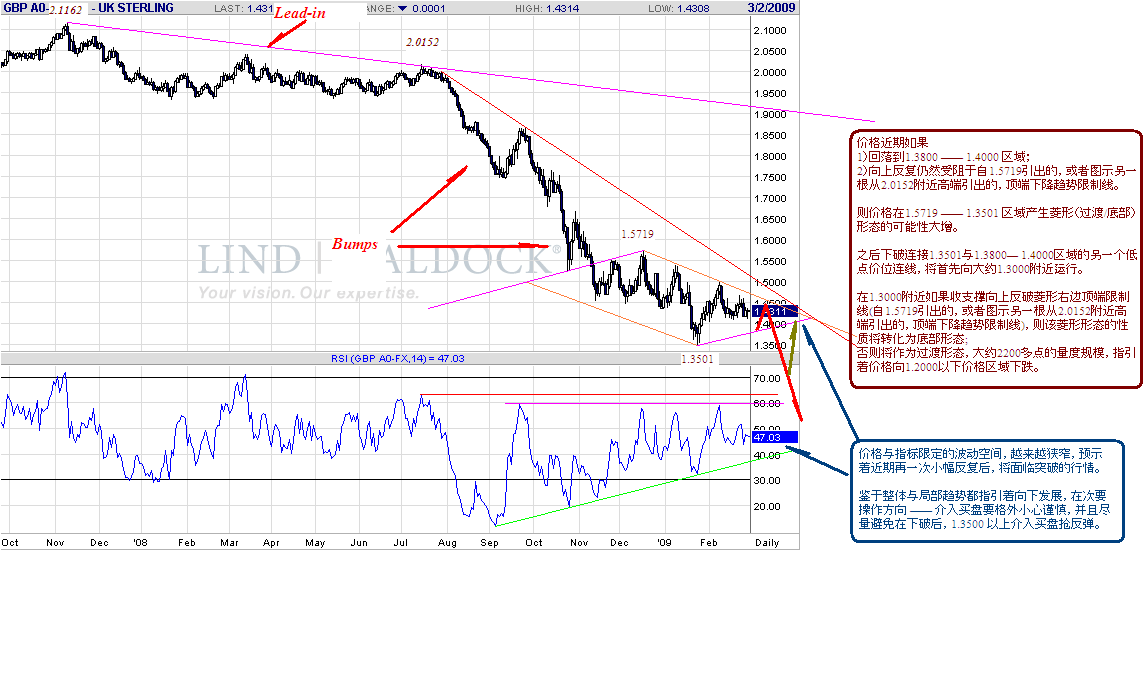Image resolution: width=1145 pixels, height=676 pixels.
Task: Click the 1.9000 price axis label
Action: click(x=770, y=115)
